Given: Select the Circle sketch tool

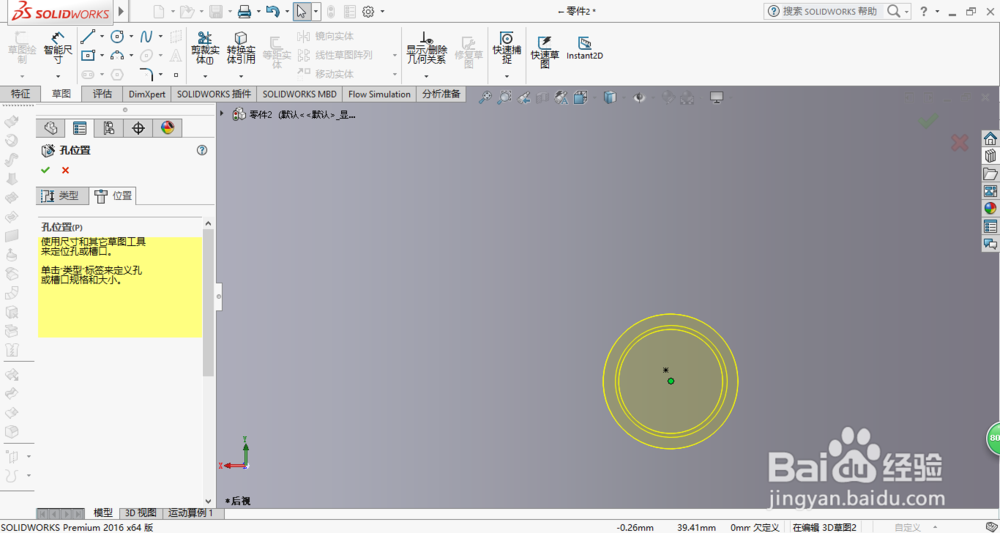Looking at the screenshot, I should 117,36.
